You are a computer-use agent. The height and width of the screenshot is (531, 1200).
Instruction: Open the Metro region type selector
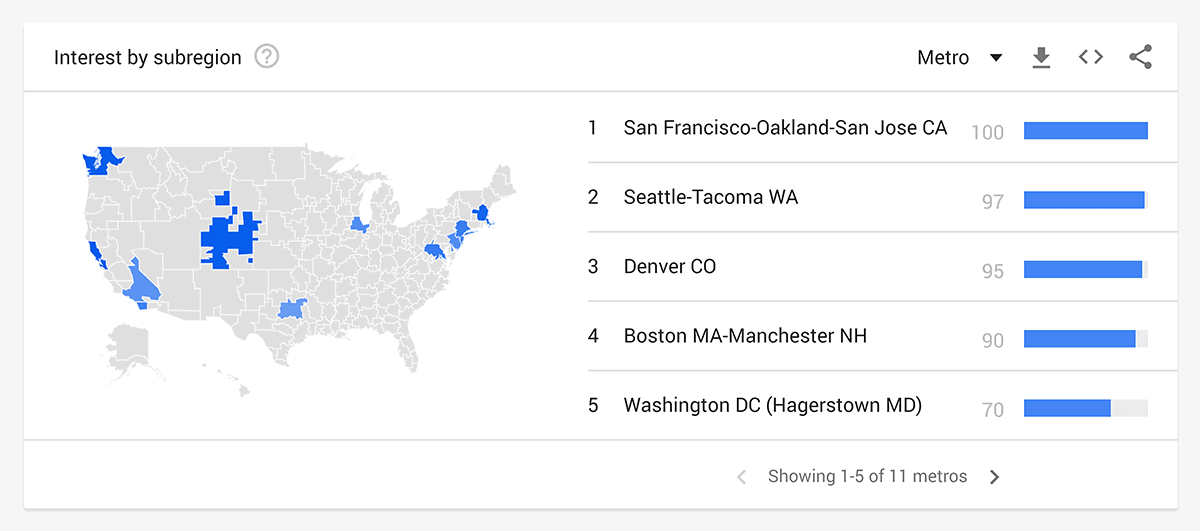(x=960, y=58)
